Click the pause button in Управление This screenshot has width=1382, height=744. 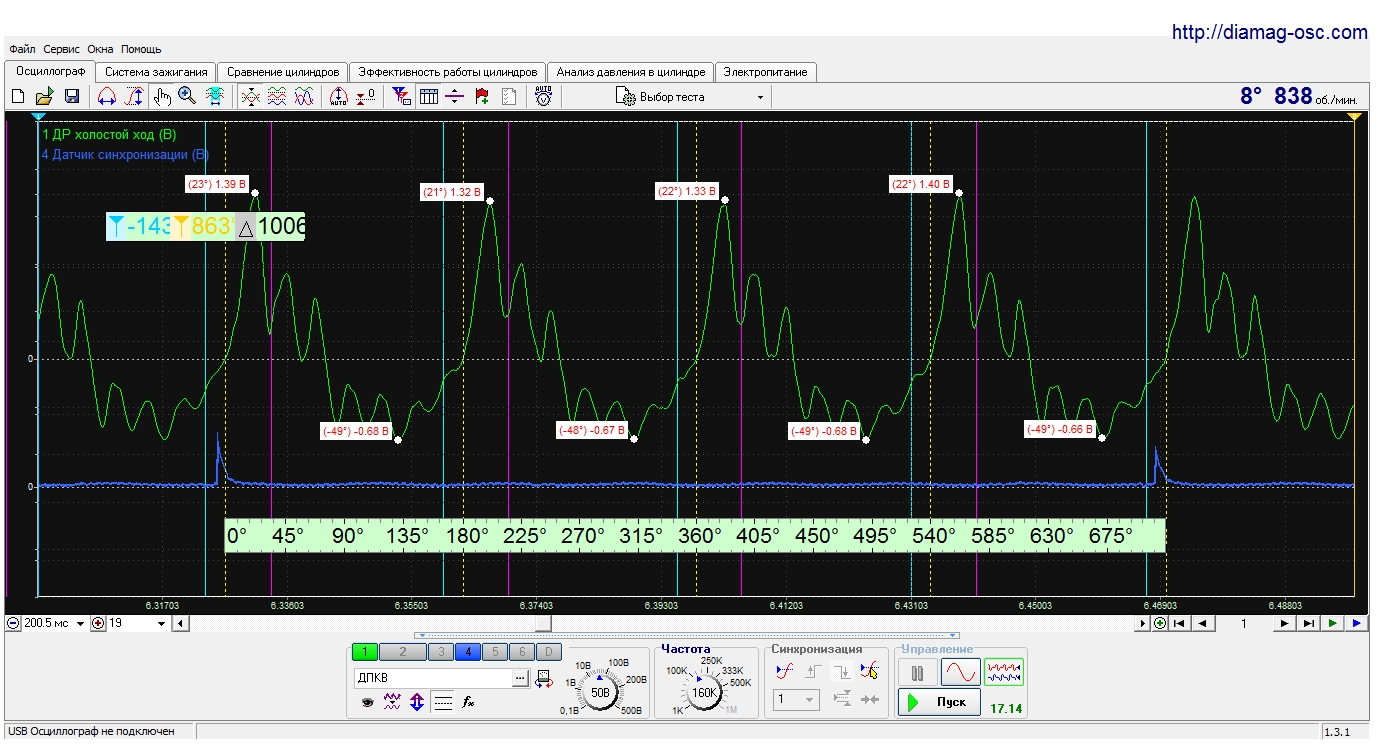(917, 673)
